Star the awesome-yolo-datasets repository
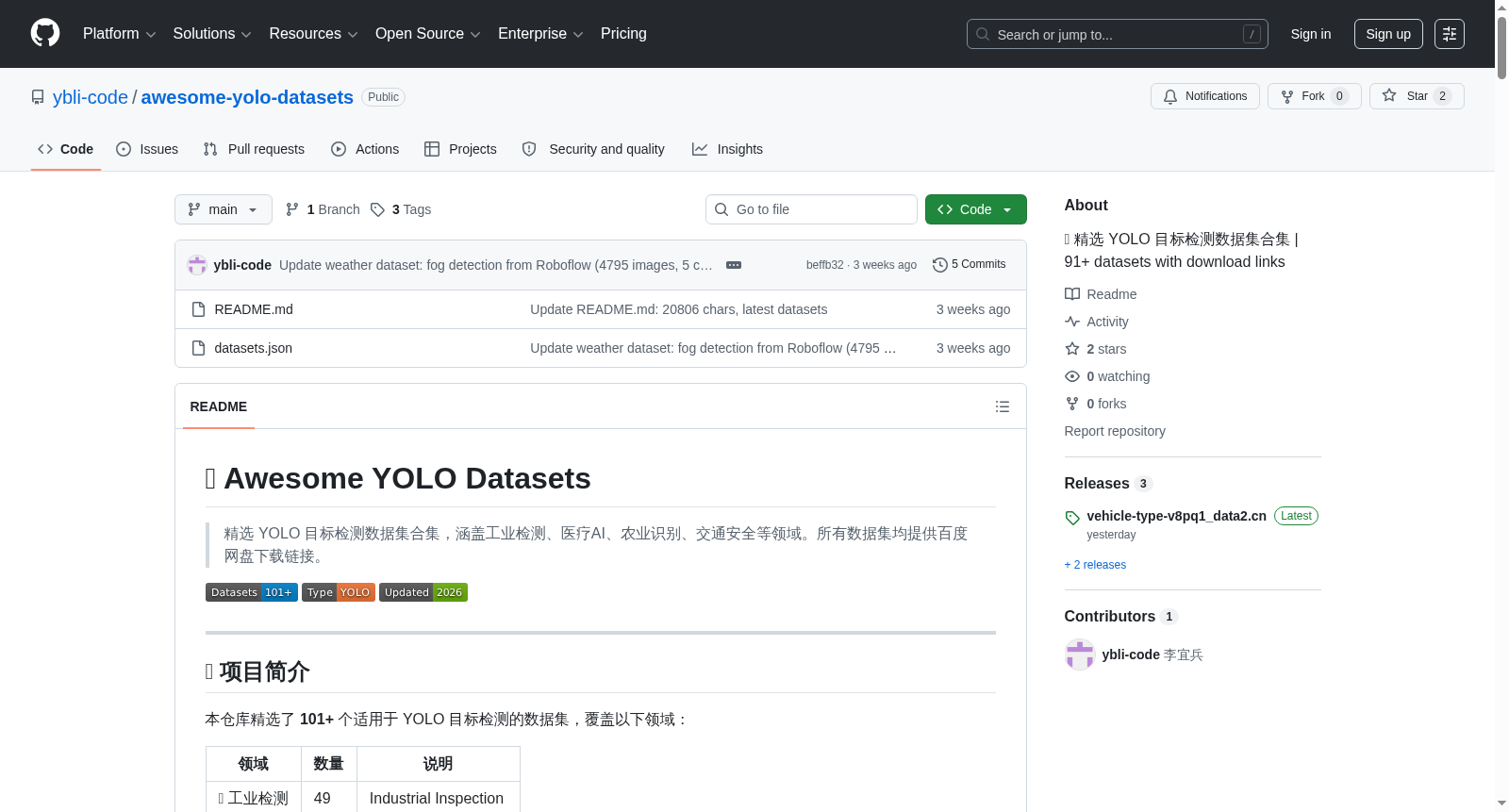The image size is (1509, 812). click(x=1417, y=96)
